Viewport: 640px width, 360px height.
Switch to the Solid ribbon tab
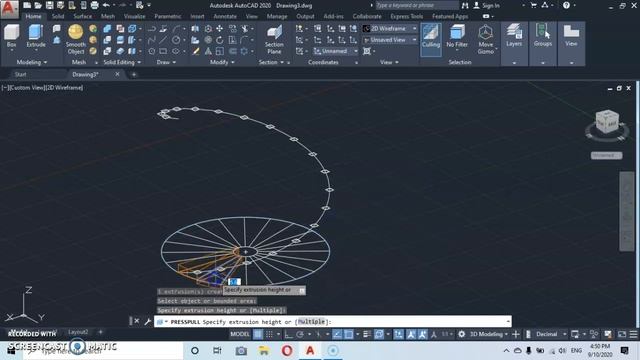58,16
